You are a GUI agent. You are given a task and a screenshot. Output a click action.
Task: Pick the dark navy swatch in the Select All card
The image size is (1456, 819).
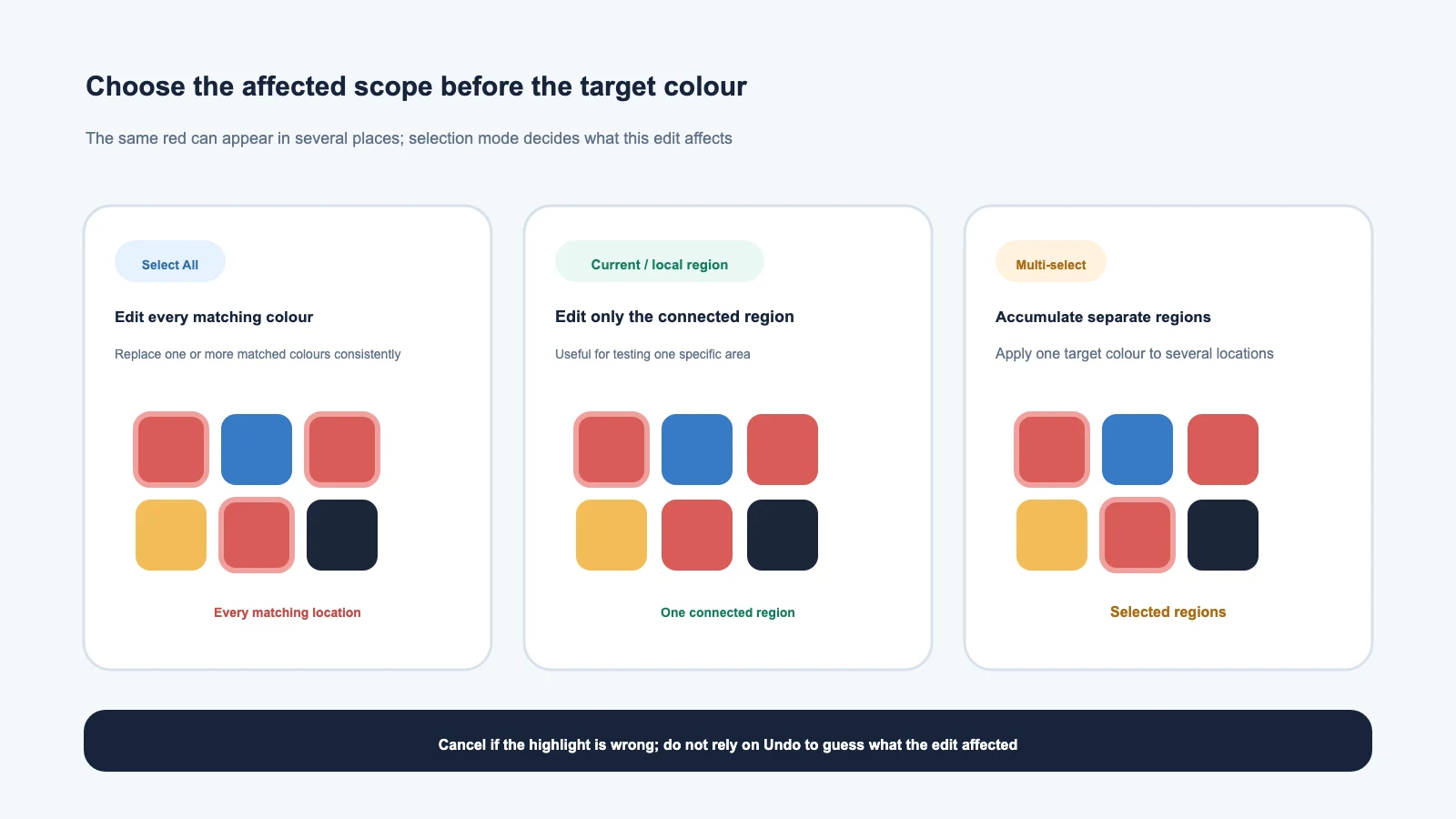pyautogui.click(x=342, y=535)
